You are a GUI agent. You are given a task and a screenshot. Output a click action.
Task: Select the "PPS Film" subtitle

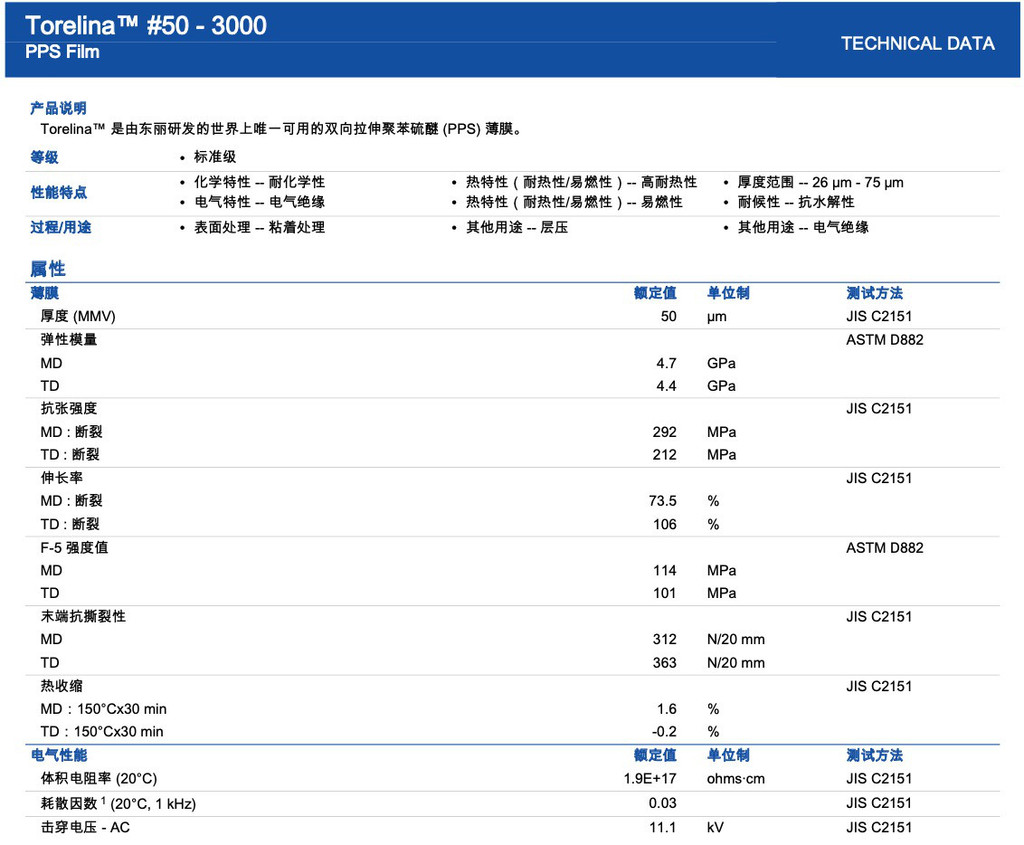(62, 52)
